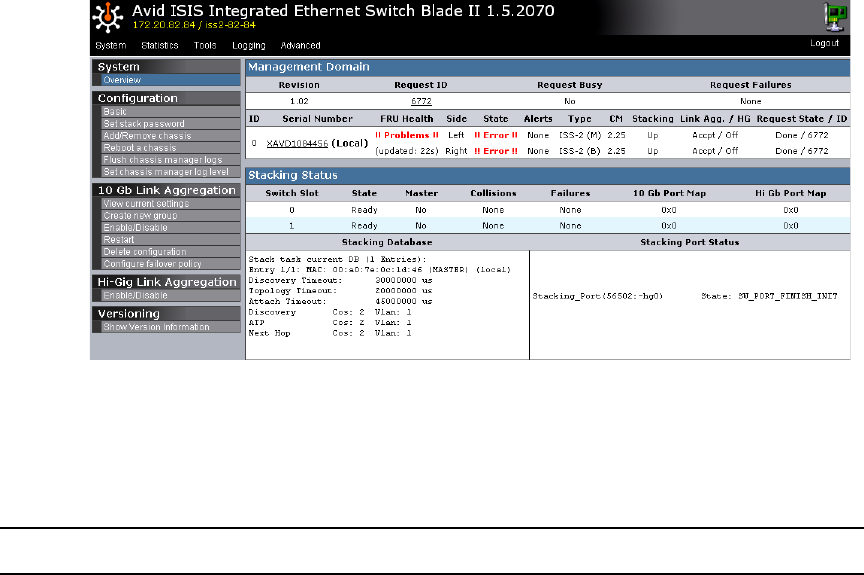Open the Logging menu
The height and width of the screenshot is (575, 864).
pyautogui.click(x=249, y=46)
